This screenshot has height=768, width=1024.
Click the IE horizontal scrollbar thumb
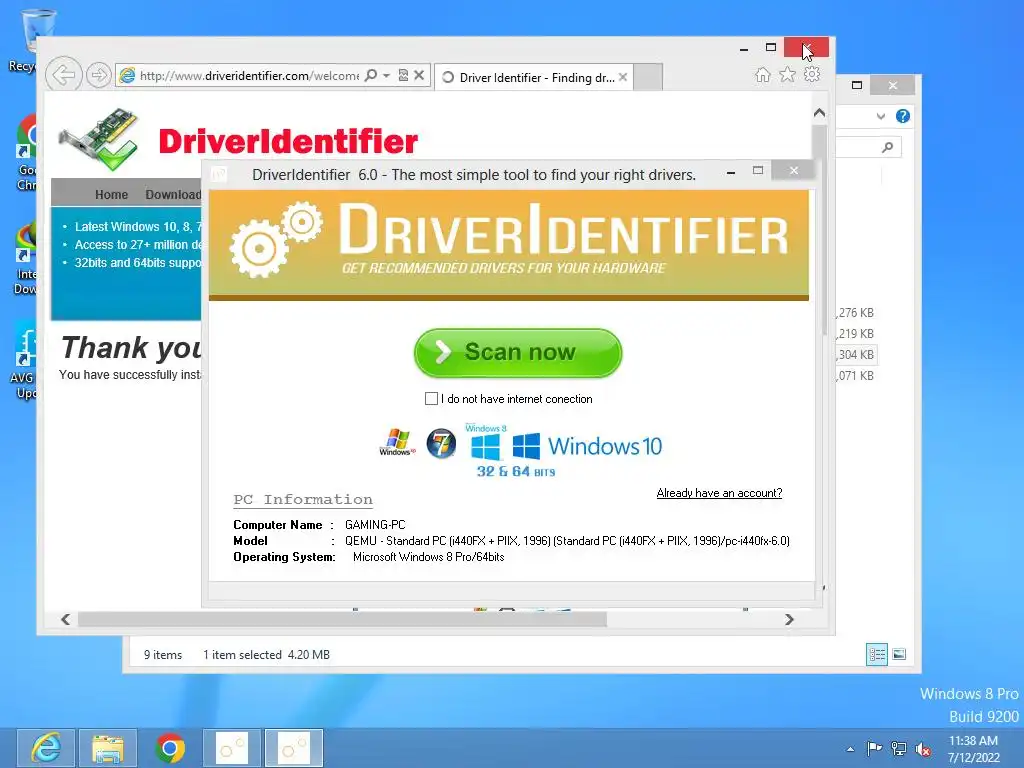point(342,619)
